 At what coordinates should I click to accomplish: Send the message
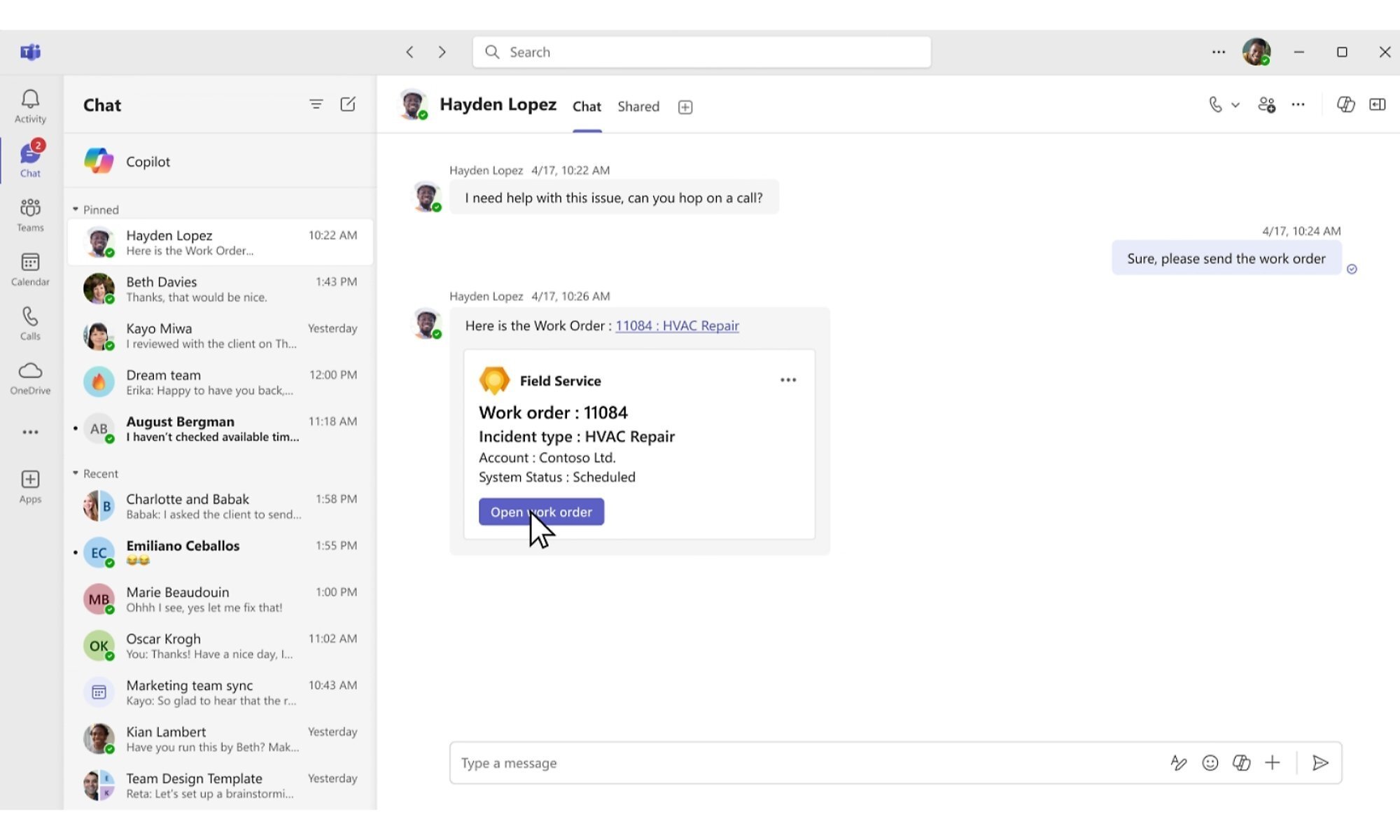click(x=1320, y=763)
